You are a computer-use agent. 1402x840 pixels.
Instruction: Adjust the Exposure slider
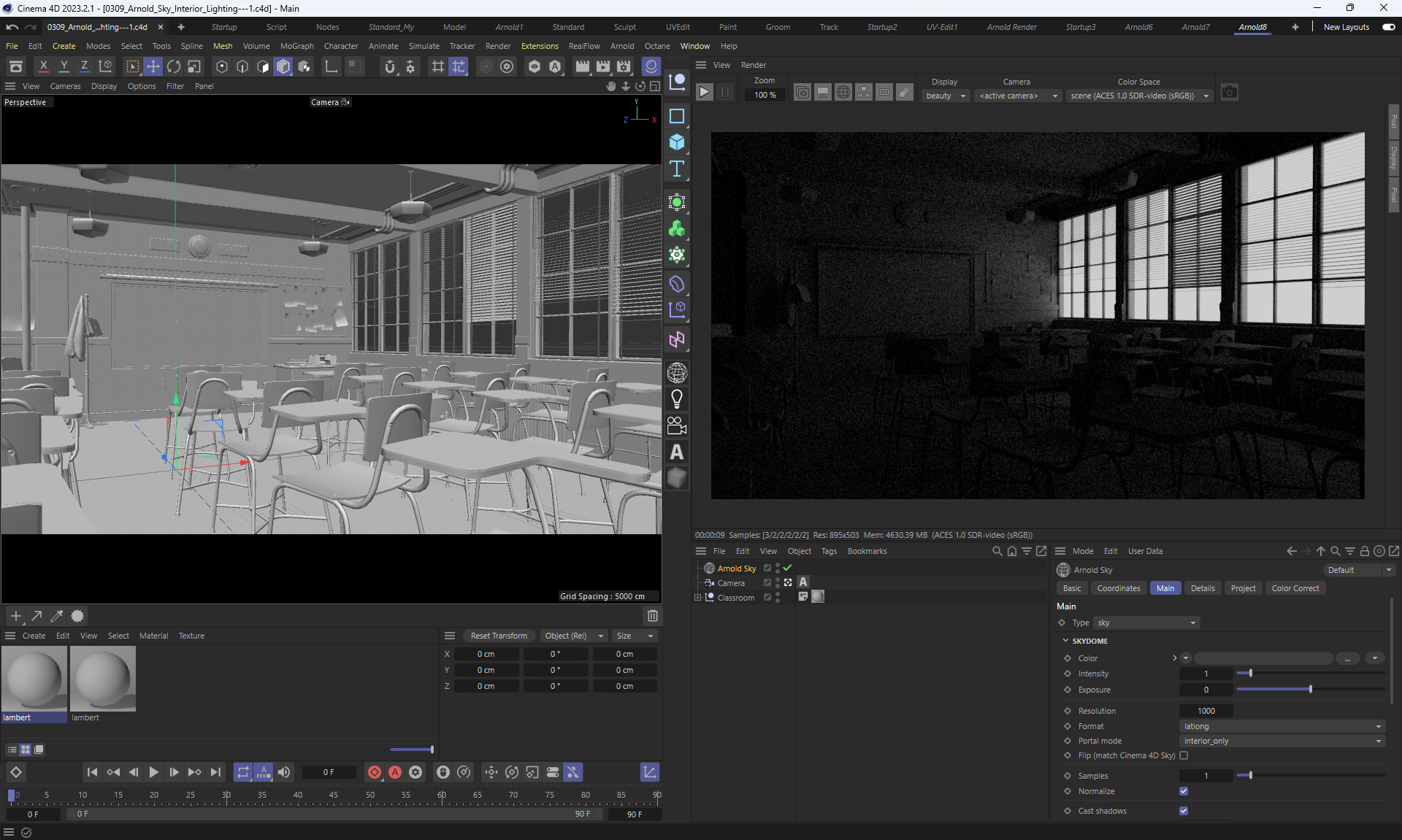click(x=1311, y=689)
